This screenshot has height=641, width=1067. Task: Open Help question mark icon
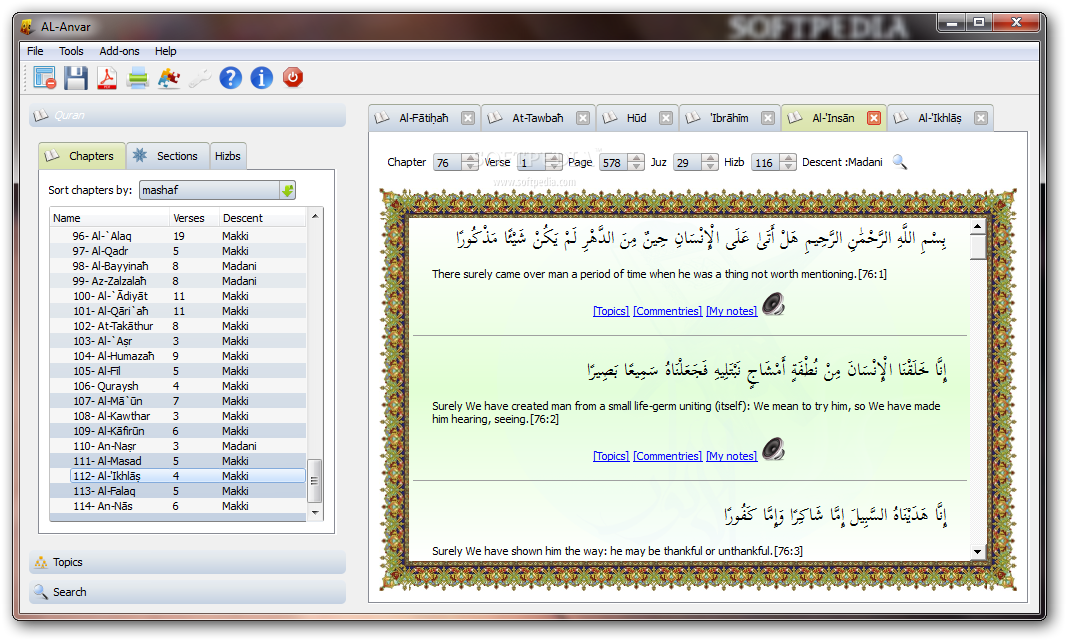pos(231,78)
